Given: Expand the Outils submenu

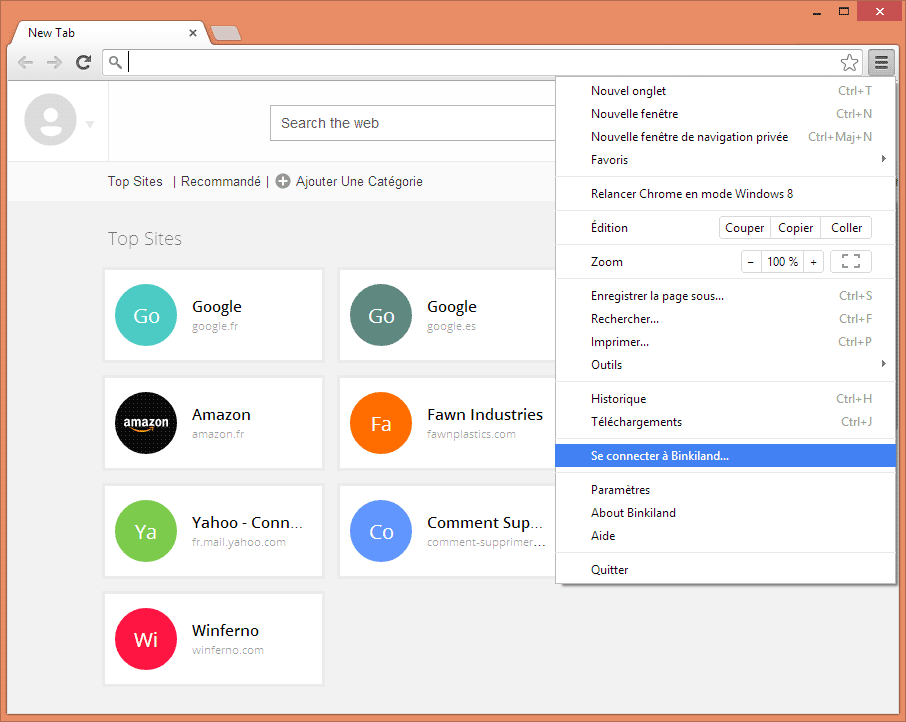Looking at the screenshot, I should (726, 365).
